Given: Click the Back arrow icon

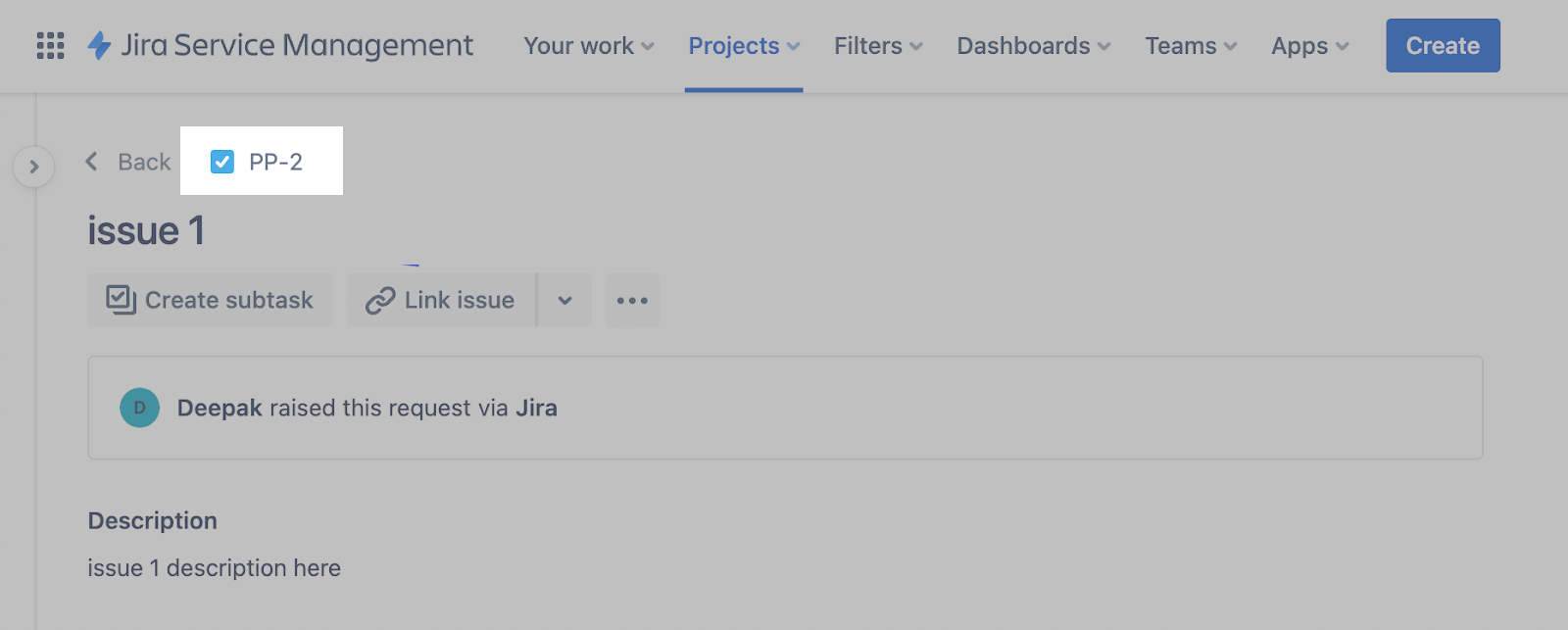Looking at the screenshot, I should [92, 162].
